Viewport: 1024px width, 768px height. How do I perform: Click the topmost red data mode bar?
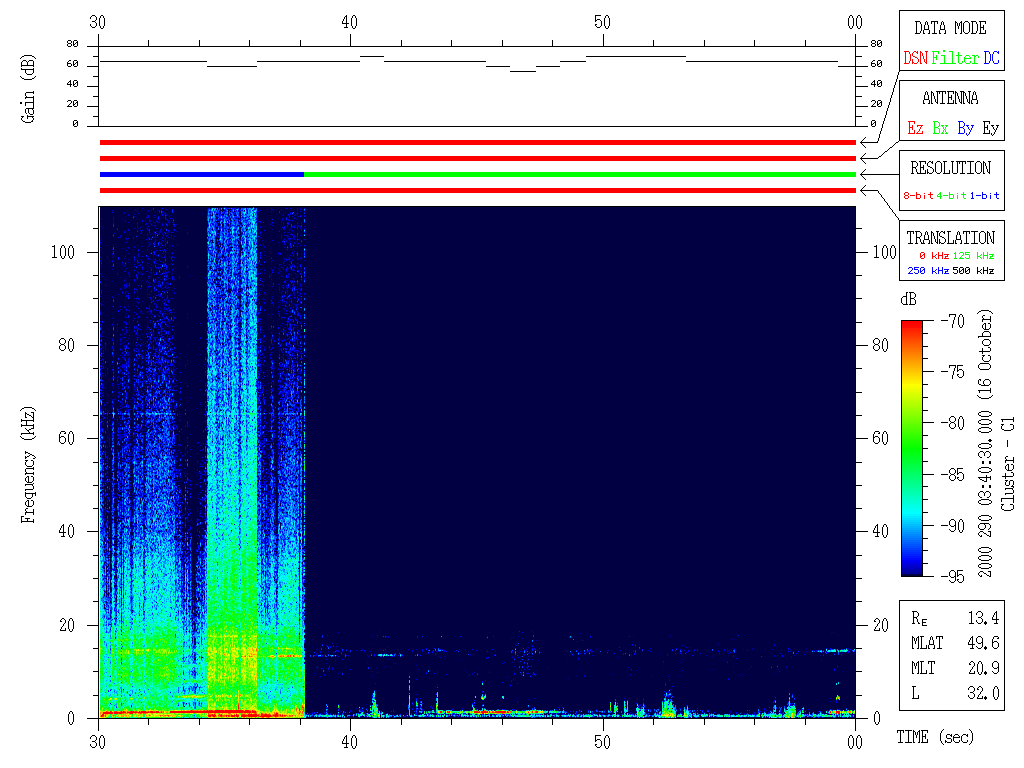[478, 142]
